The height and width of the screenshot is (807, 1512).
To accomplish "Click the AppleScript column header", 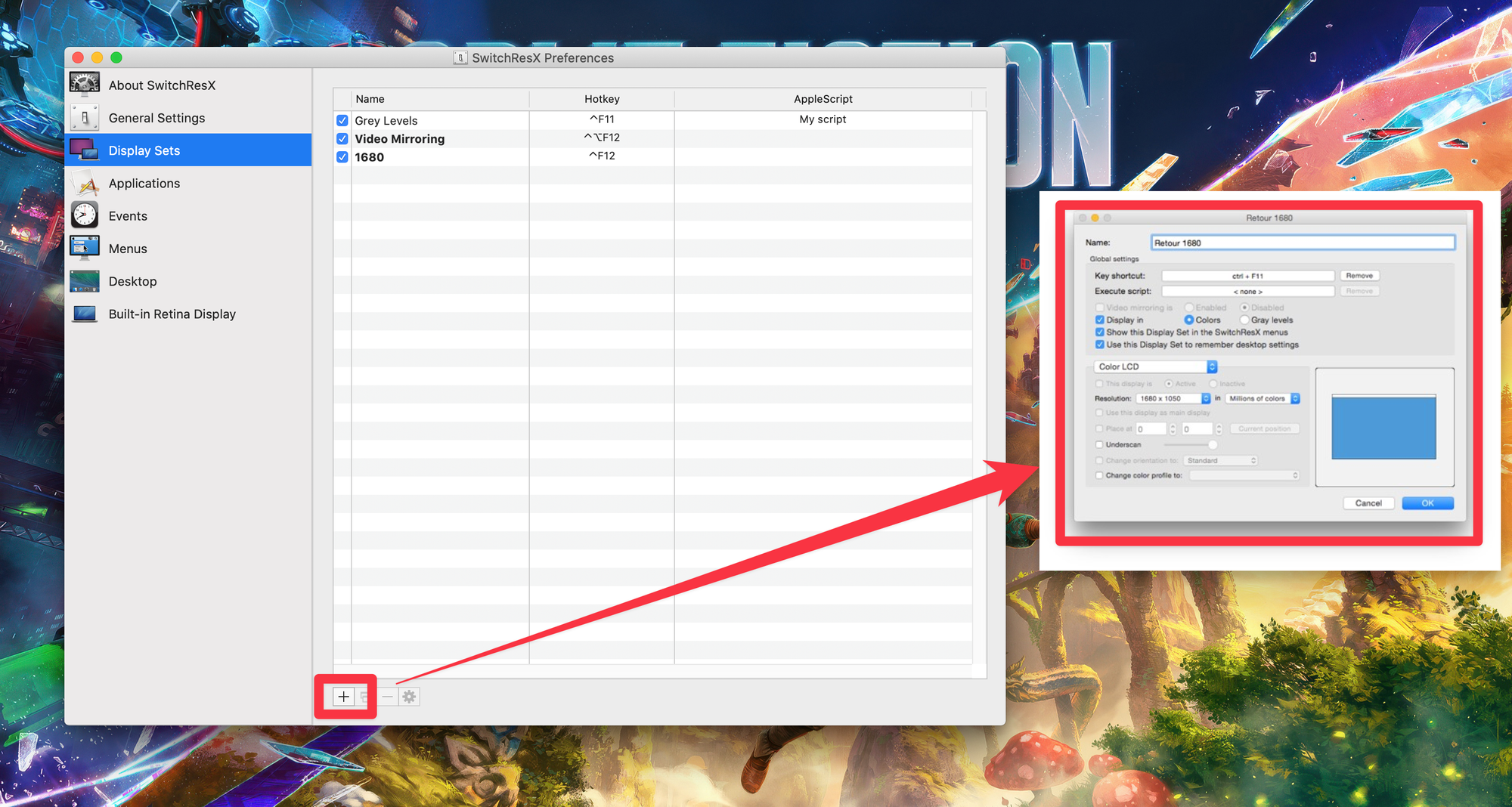I will (x=823, y=99).
